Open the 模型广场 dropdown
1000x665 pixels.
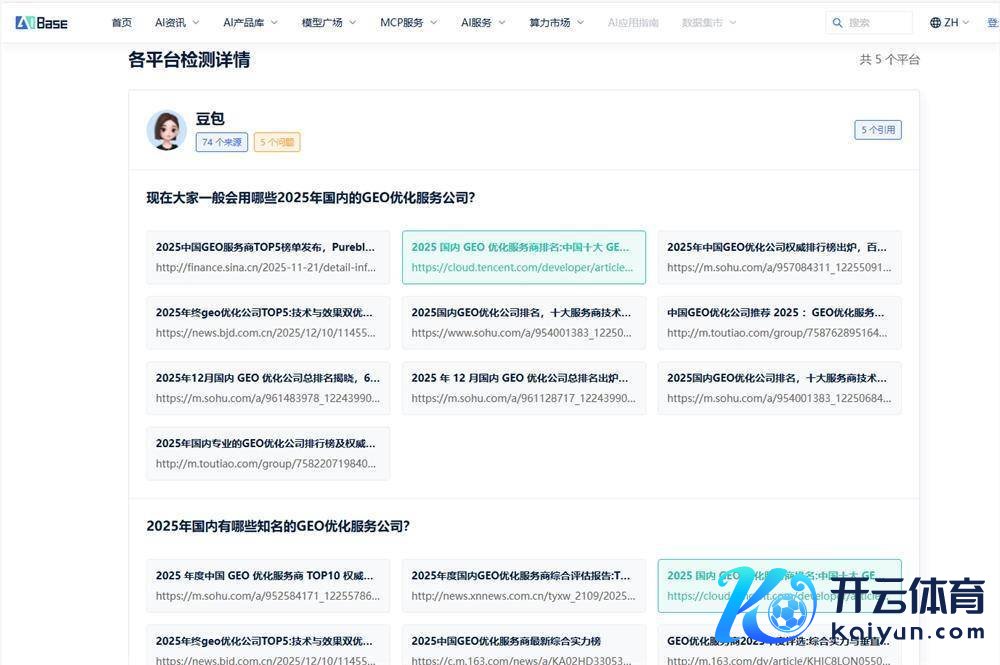click(x=328, y=22)
